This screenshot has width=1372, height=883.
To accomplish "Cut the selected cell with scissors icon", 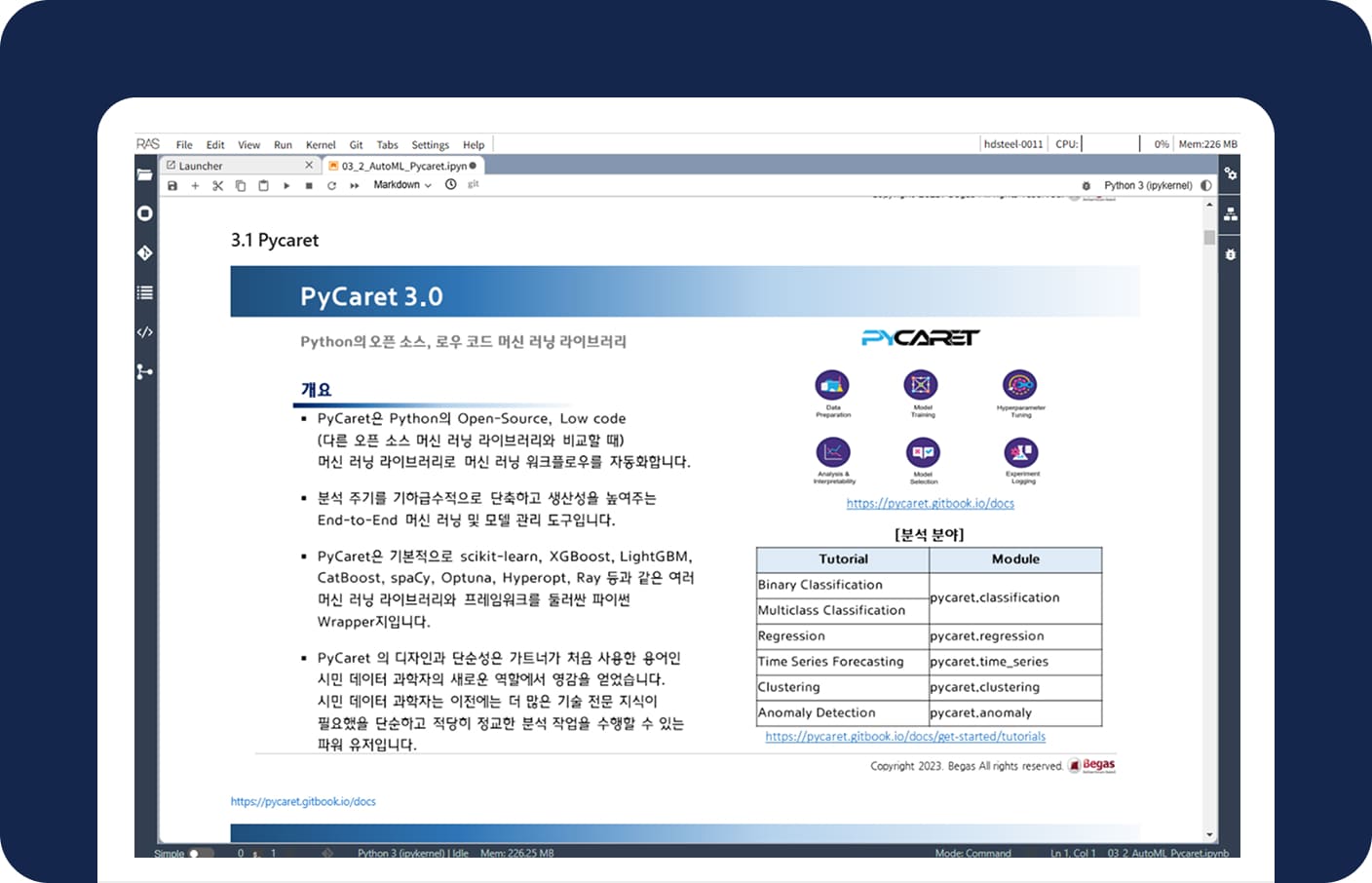I will tap(217, 185).
